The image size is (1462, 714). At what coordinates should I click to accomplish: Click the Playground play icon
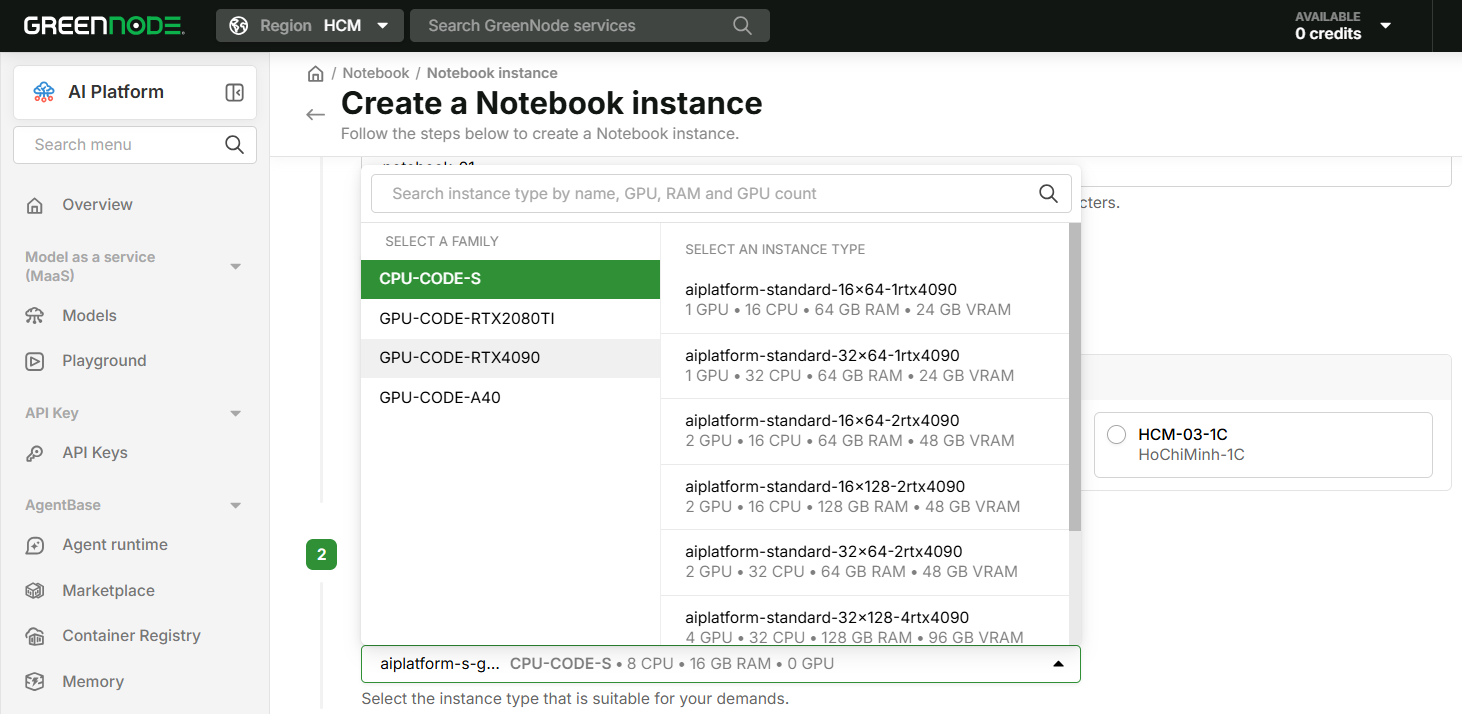pyautogui.click(x=35, y=361)
